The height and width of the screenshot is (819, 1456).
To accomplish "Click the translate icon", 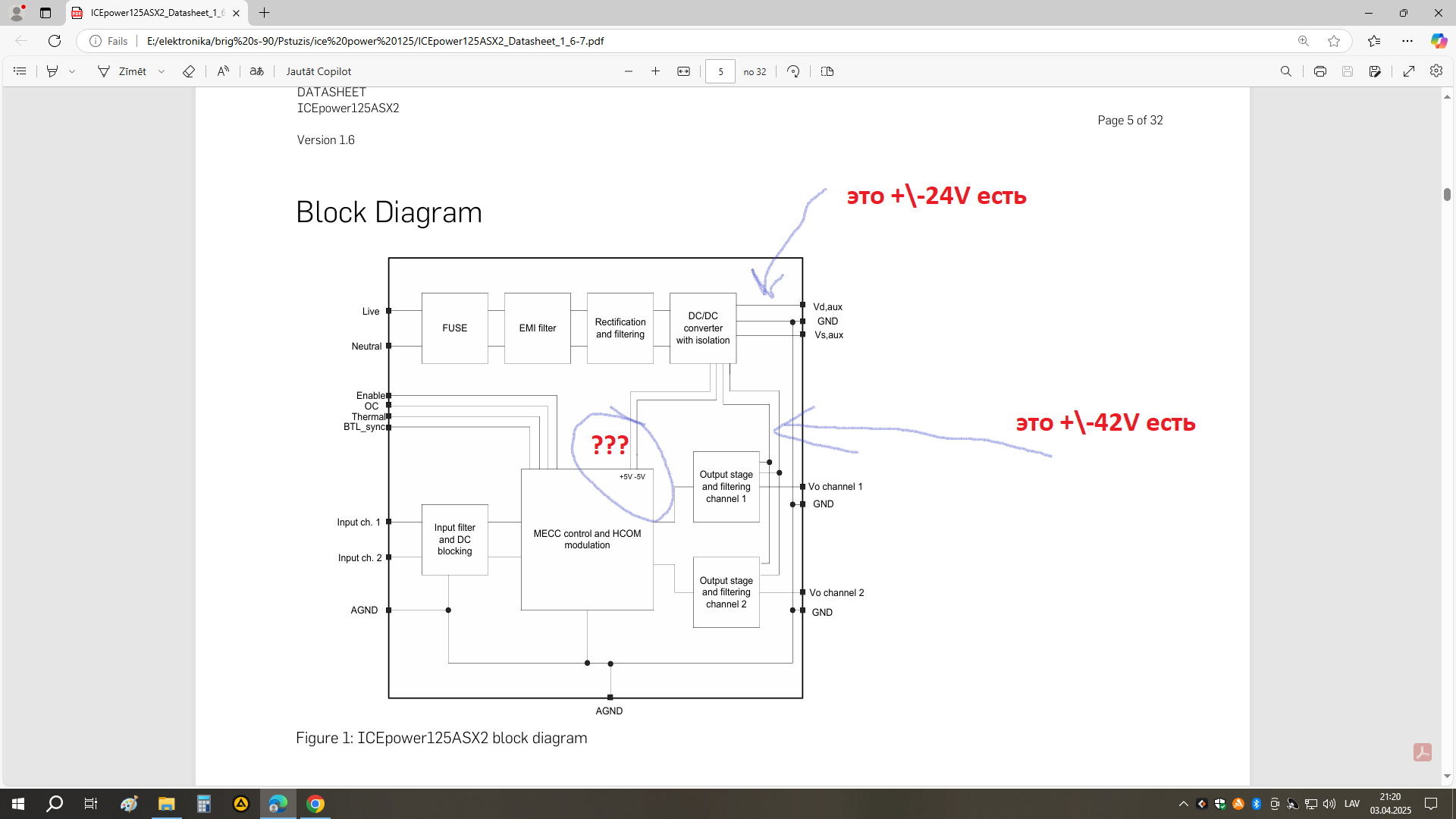I will (x=257, y=71).
